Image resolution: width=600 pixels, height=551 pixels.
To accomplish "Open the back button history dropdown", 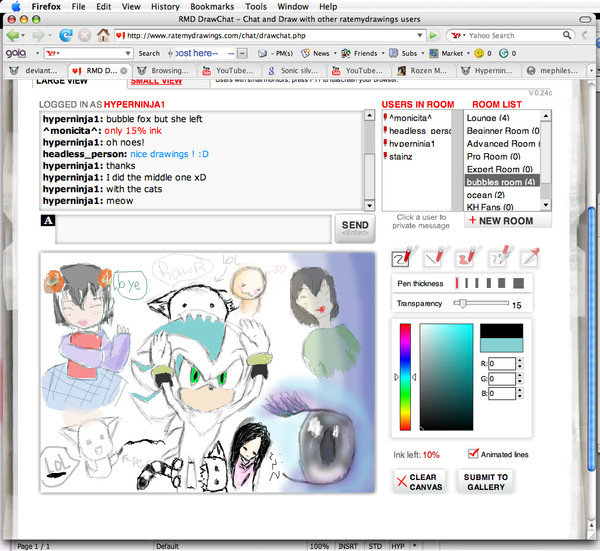I will click(23, 36).
